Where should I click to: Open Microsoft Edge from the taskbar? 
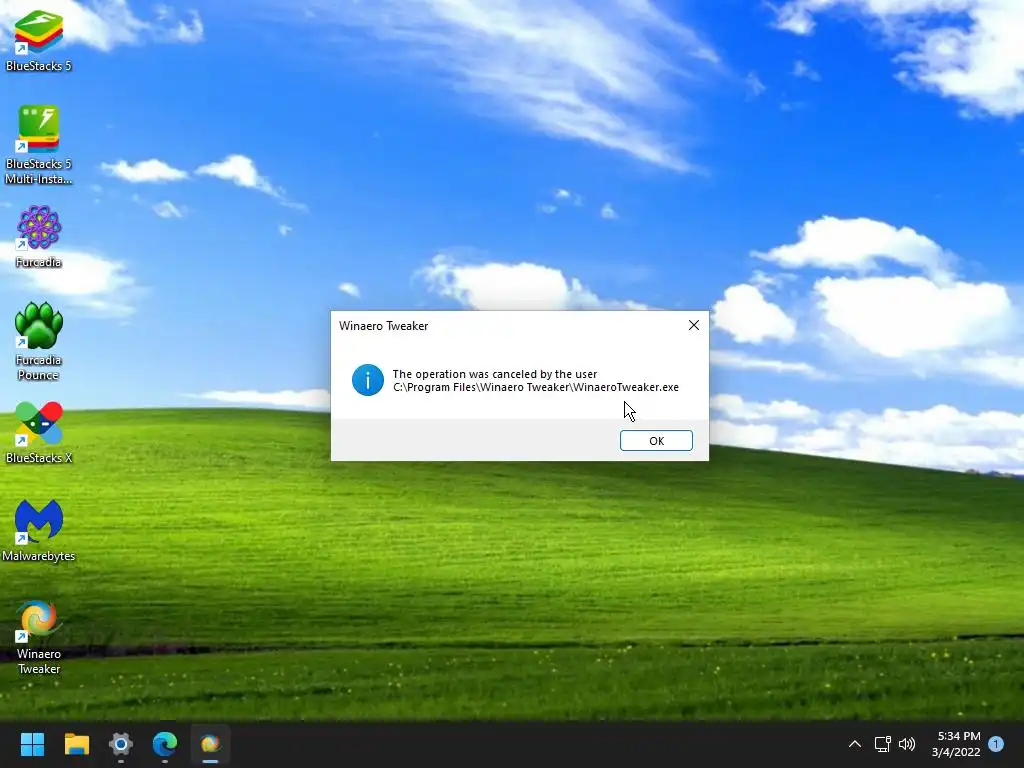pyautogui.click(x=165, y=744)
